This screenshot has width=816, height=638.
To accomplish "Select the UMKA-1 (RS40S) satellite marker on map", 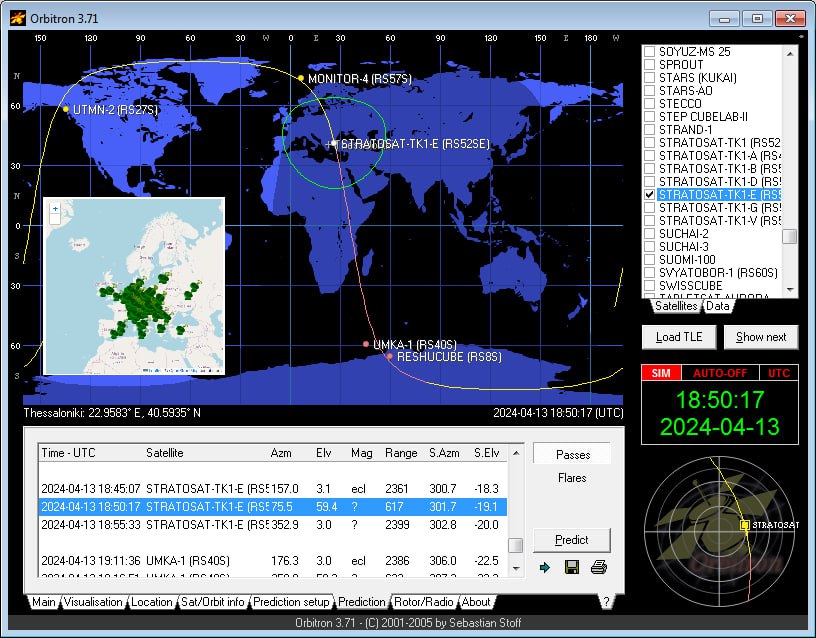I will (x=366, y=344).
